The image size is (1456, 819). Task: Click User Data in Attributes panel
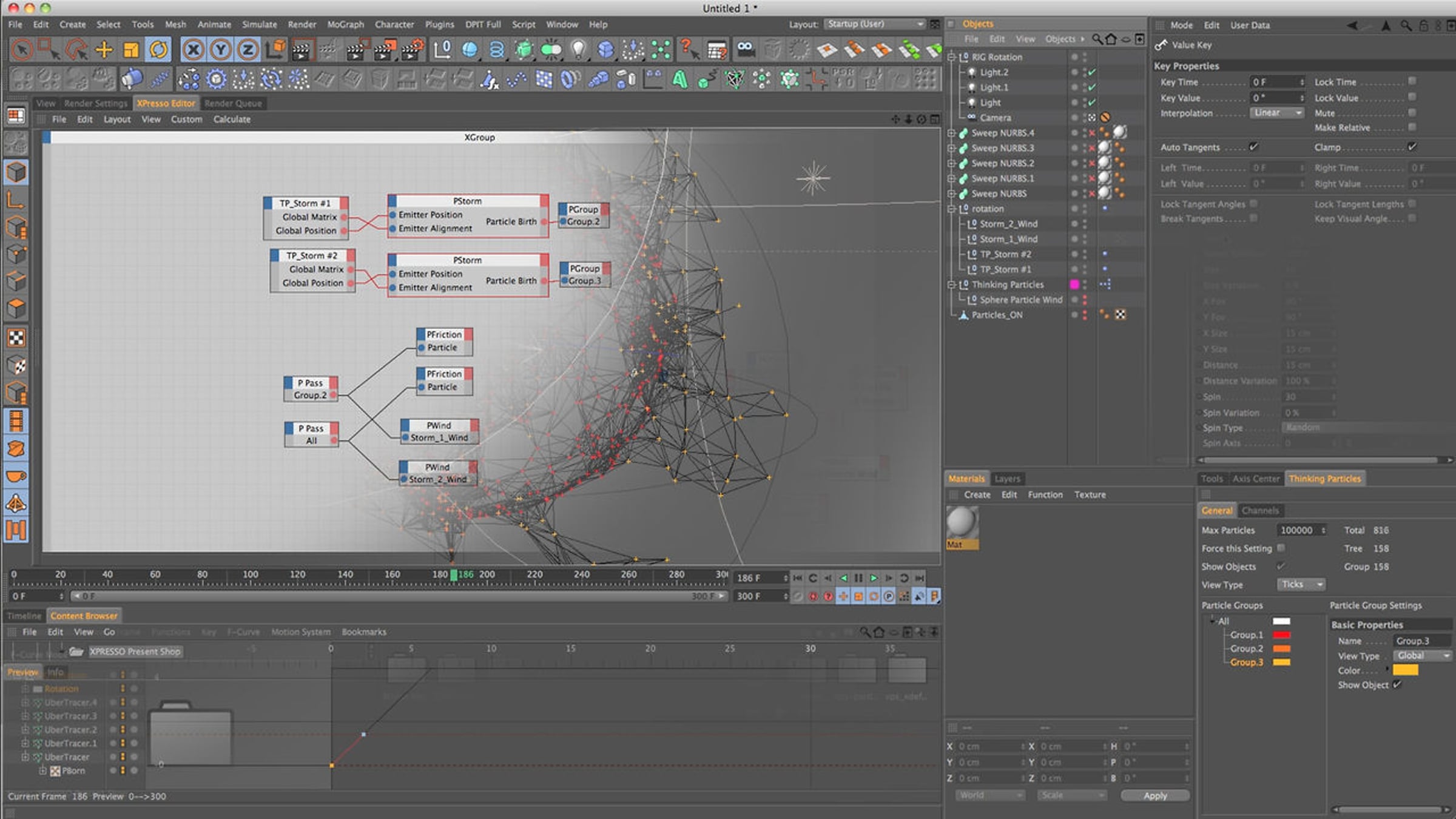point(1250,25)
